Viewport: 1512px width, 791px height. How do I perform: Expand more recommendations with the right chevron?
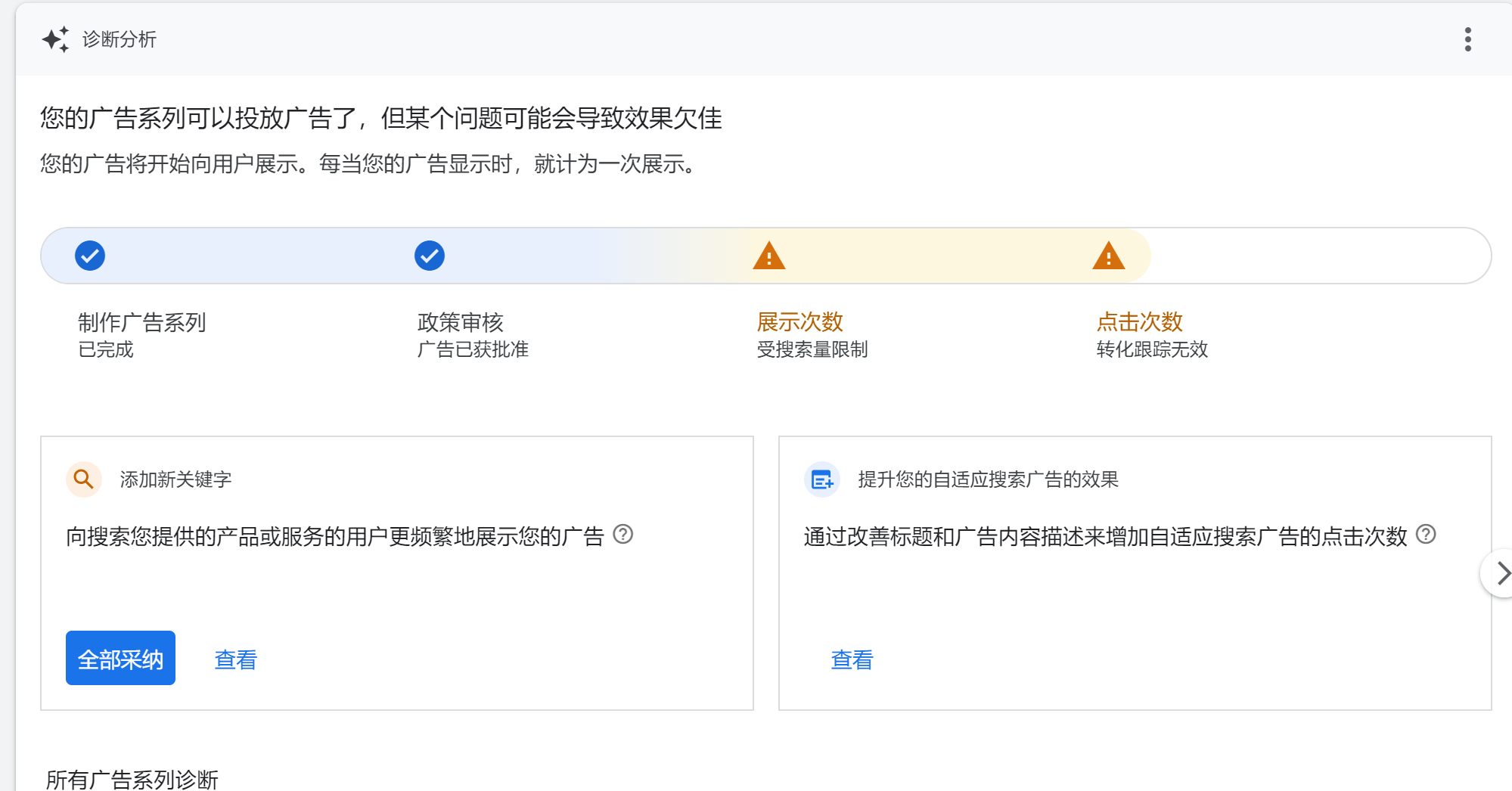(x=1501, y=573)
